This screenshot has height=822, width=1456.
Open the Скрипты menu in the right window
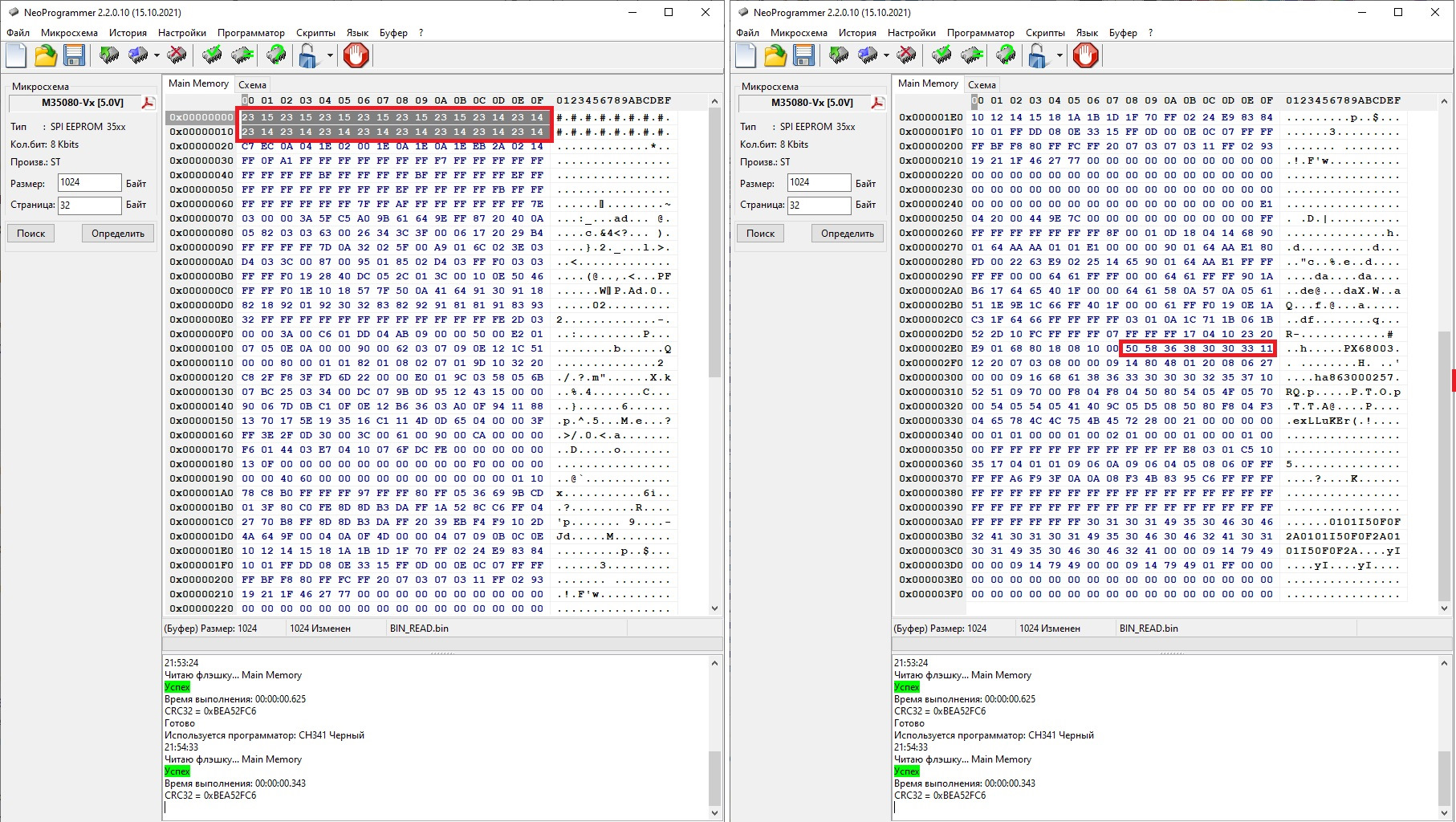[1045, 33]
